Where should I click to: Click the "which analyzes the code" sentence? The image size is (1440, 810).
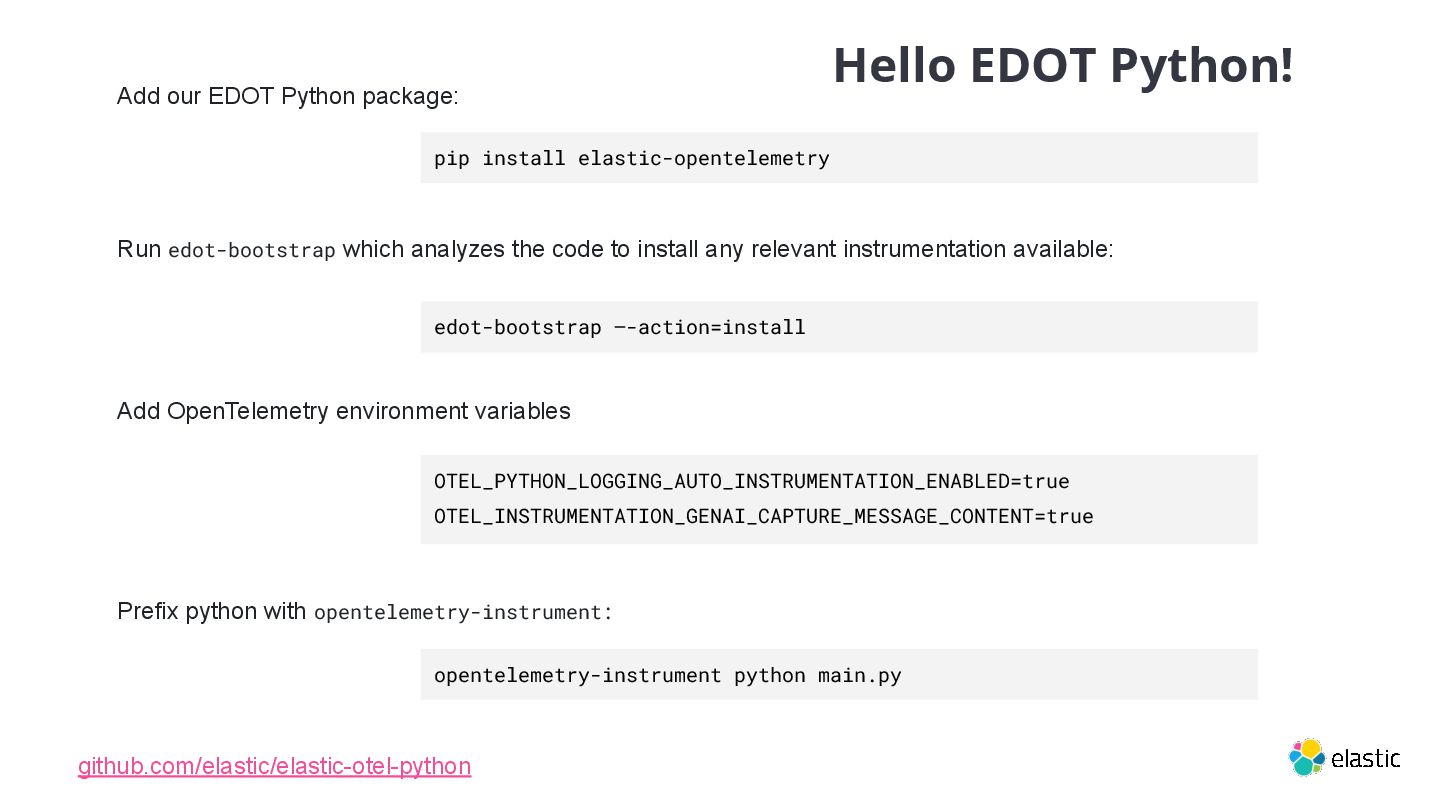click(727, 249)
